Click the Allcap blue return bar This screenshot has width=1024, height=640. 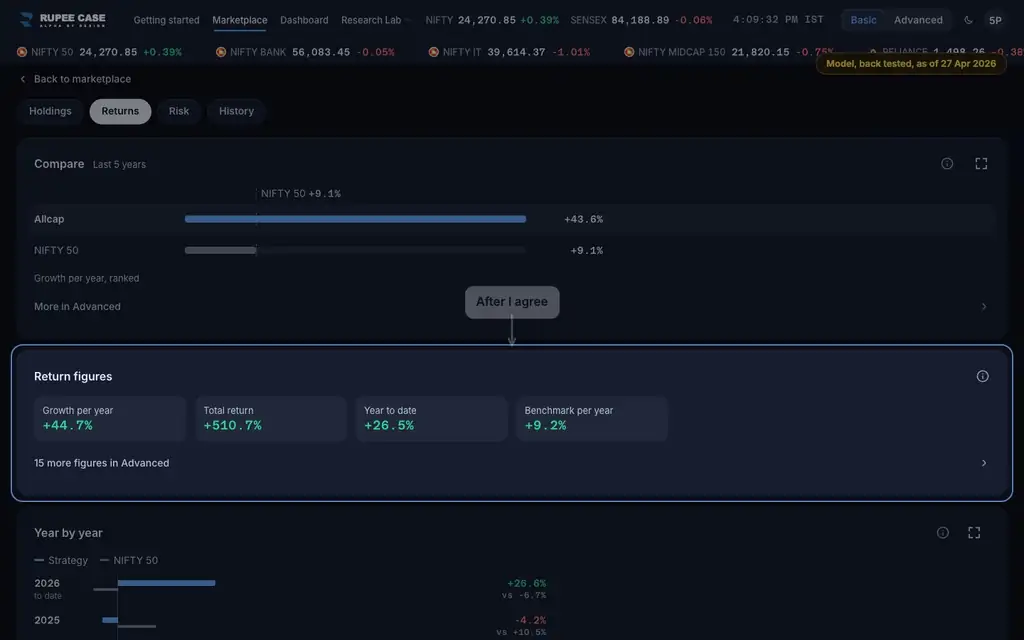click(x=355, y=219)
